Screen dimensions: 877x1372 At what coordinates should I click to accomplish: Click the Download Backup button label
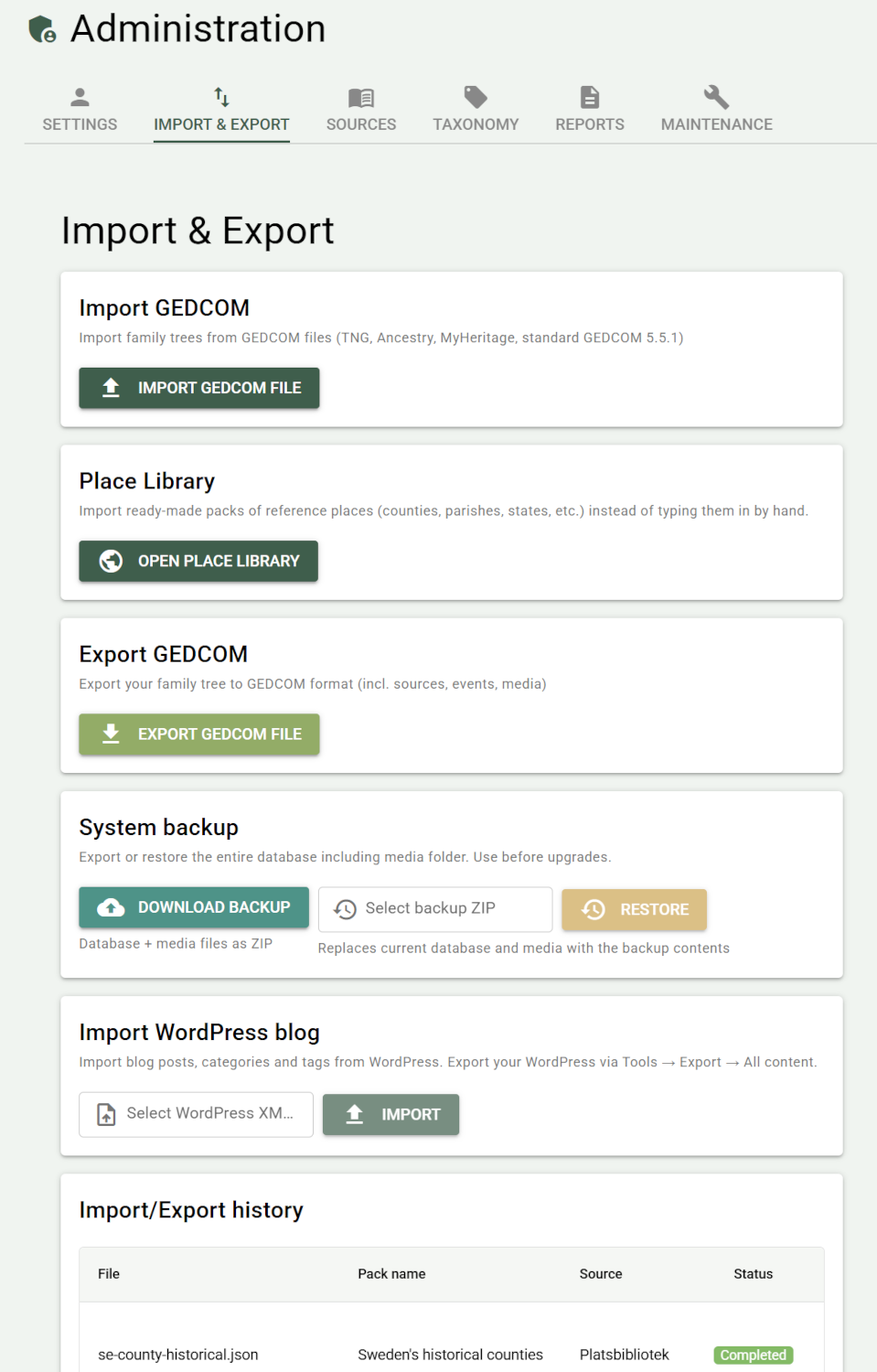pos(214,907)
